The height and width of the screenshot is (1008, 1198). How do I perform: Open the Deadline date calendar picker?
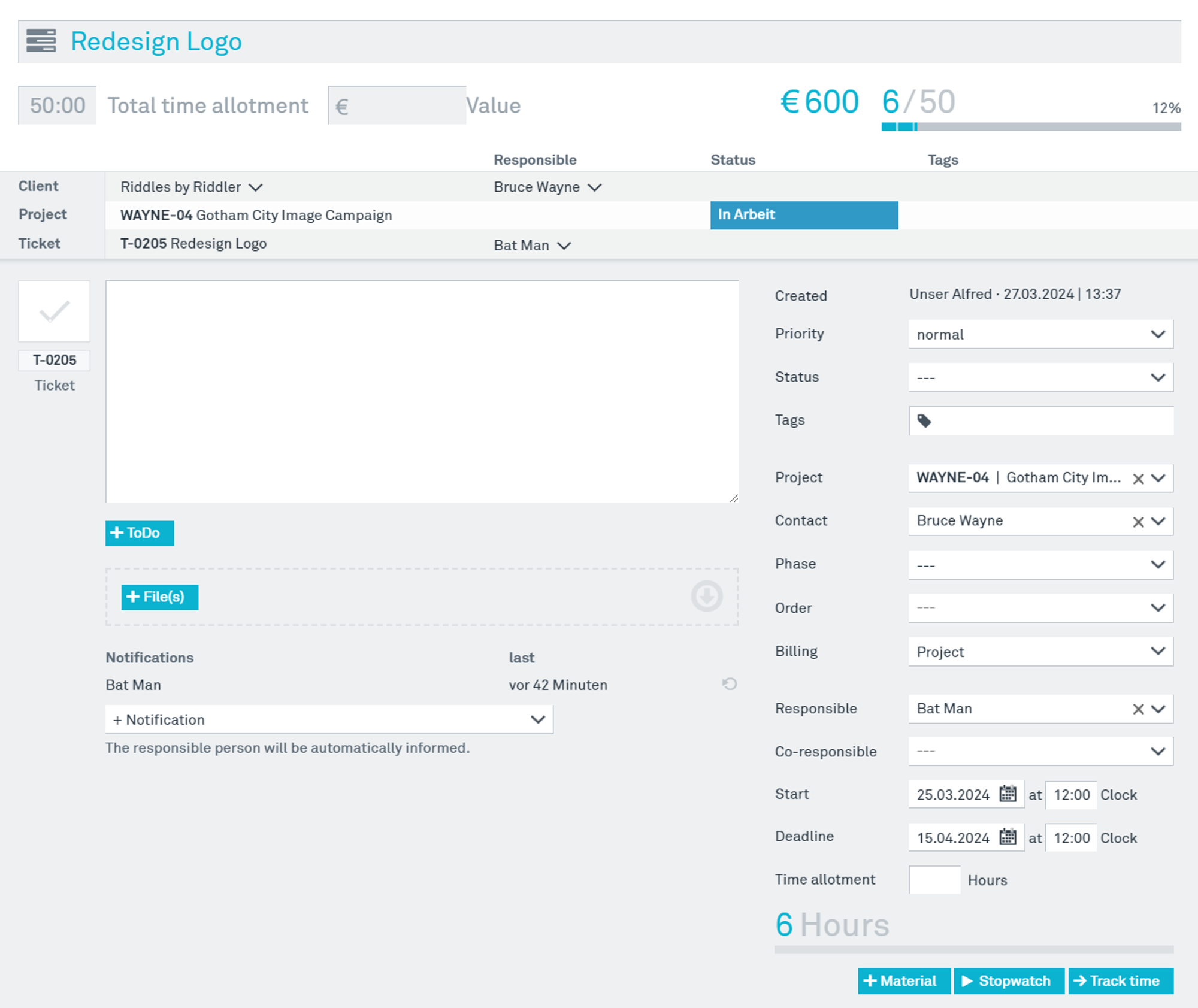[1008, 837]
